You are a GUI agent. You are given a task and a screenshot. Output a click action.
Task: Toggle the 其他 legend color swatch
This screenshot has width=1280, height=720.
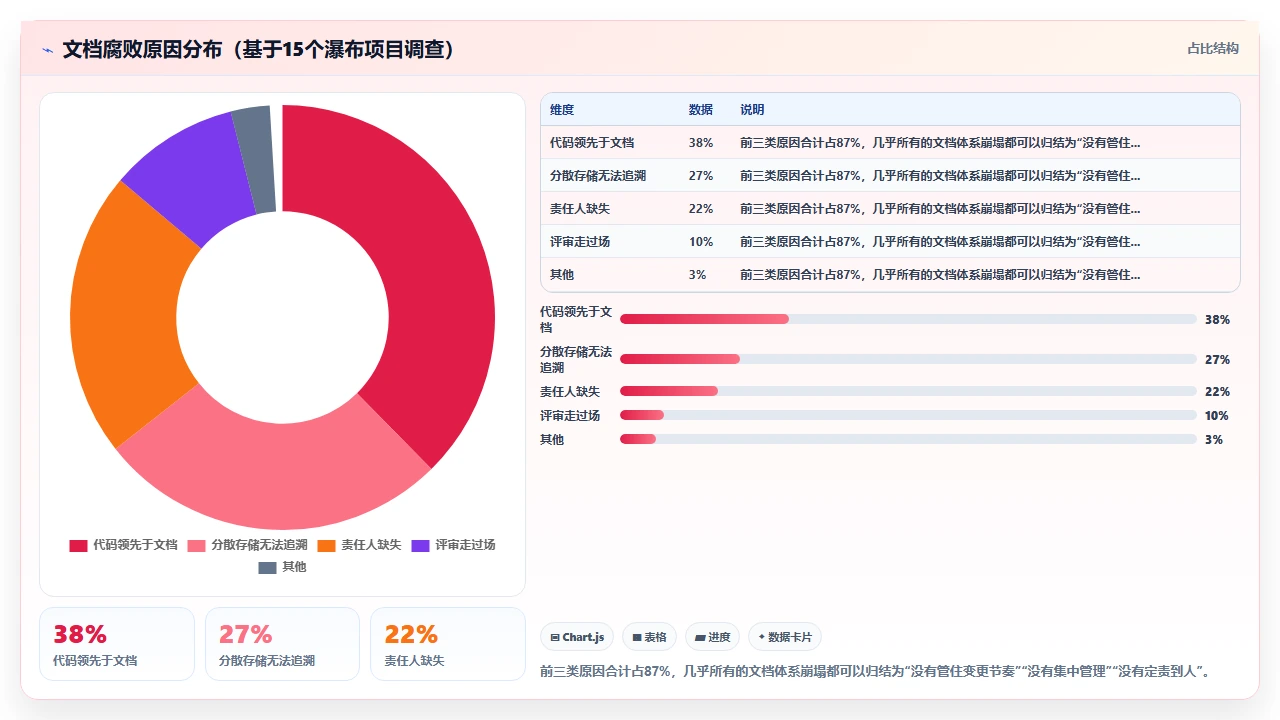(267, 567)
